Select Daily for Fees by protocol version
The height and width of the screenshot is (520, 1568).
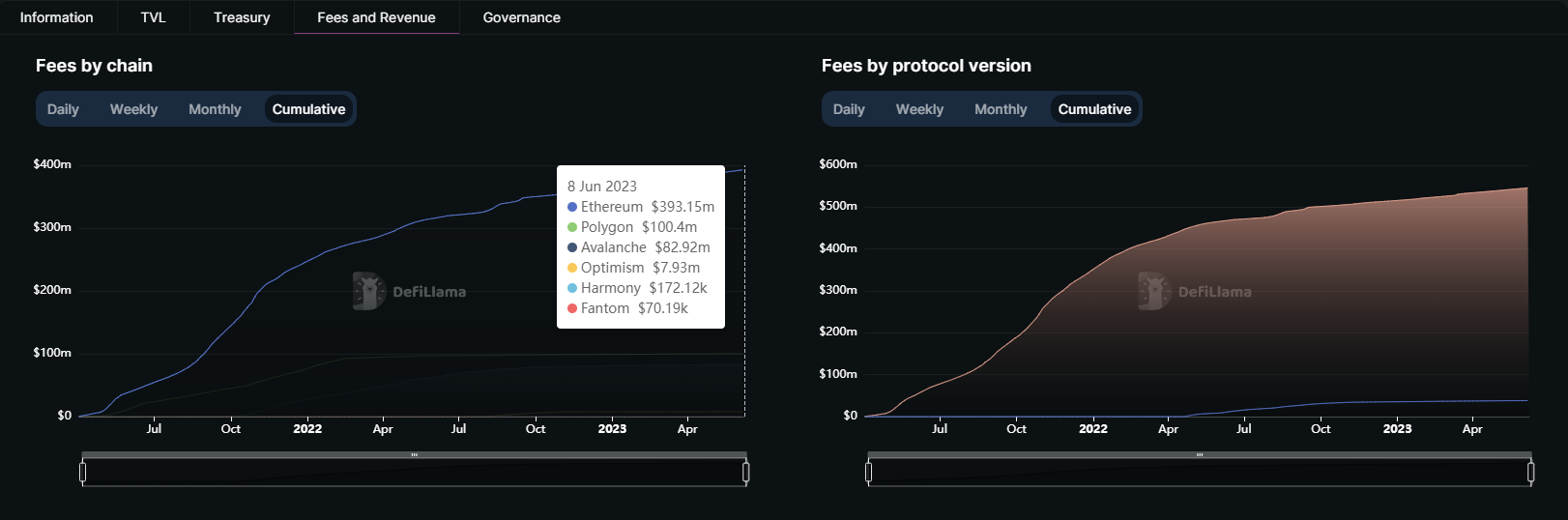[x=849, y=109]
